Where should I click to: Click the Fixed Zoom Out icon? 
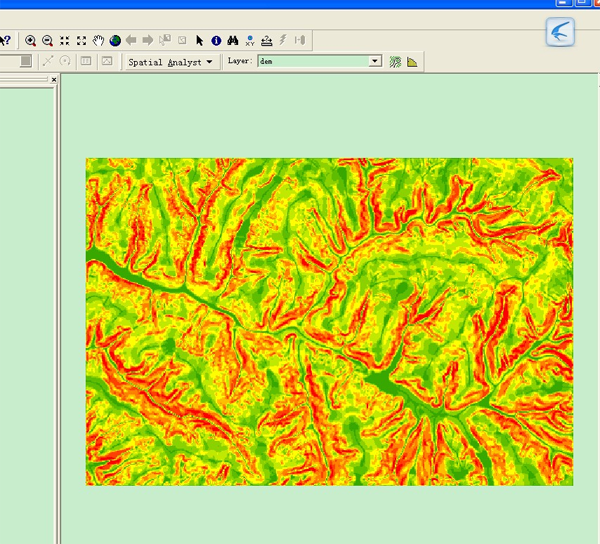[x=81, y=41]
